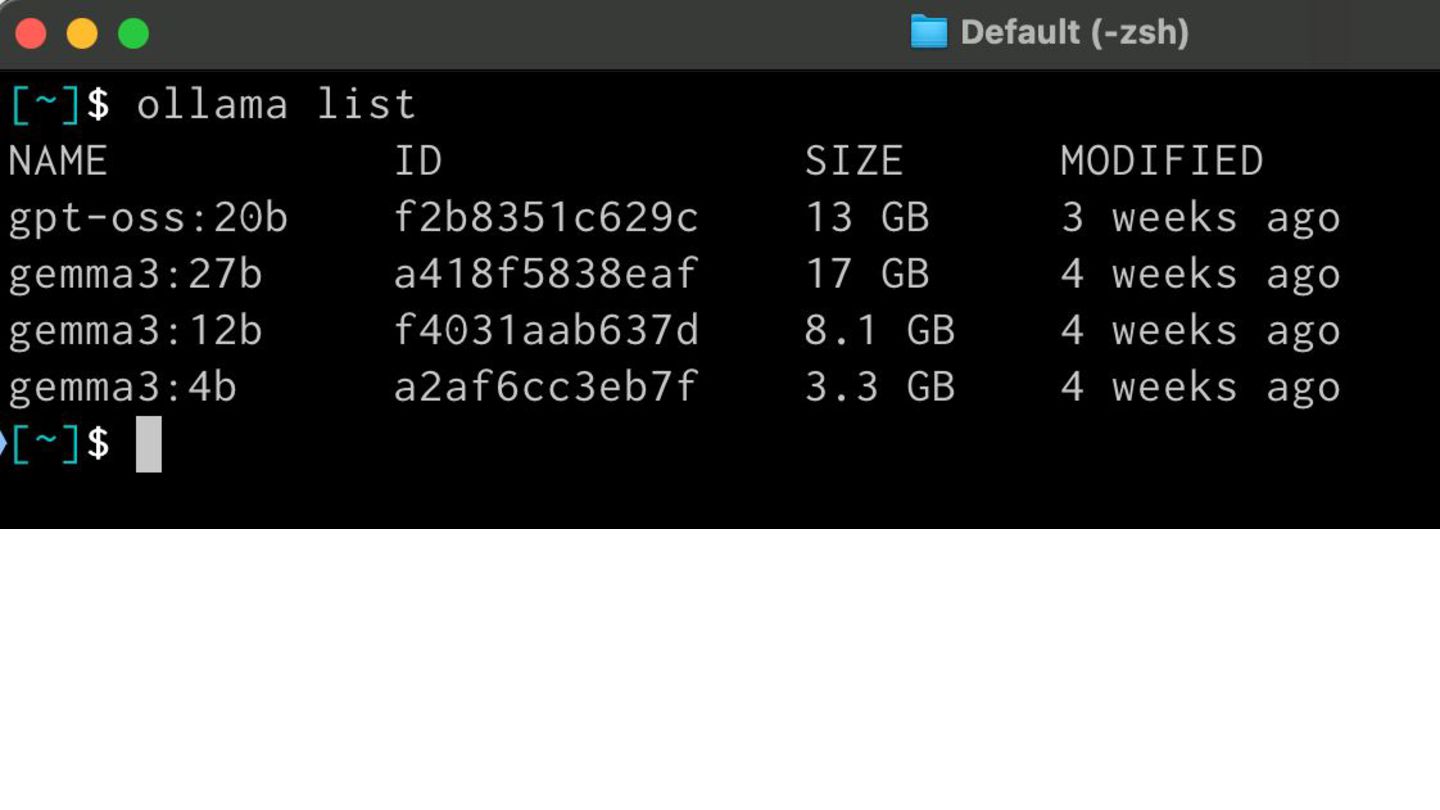Click the ID f4031aab637d

point(546,331)
